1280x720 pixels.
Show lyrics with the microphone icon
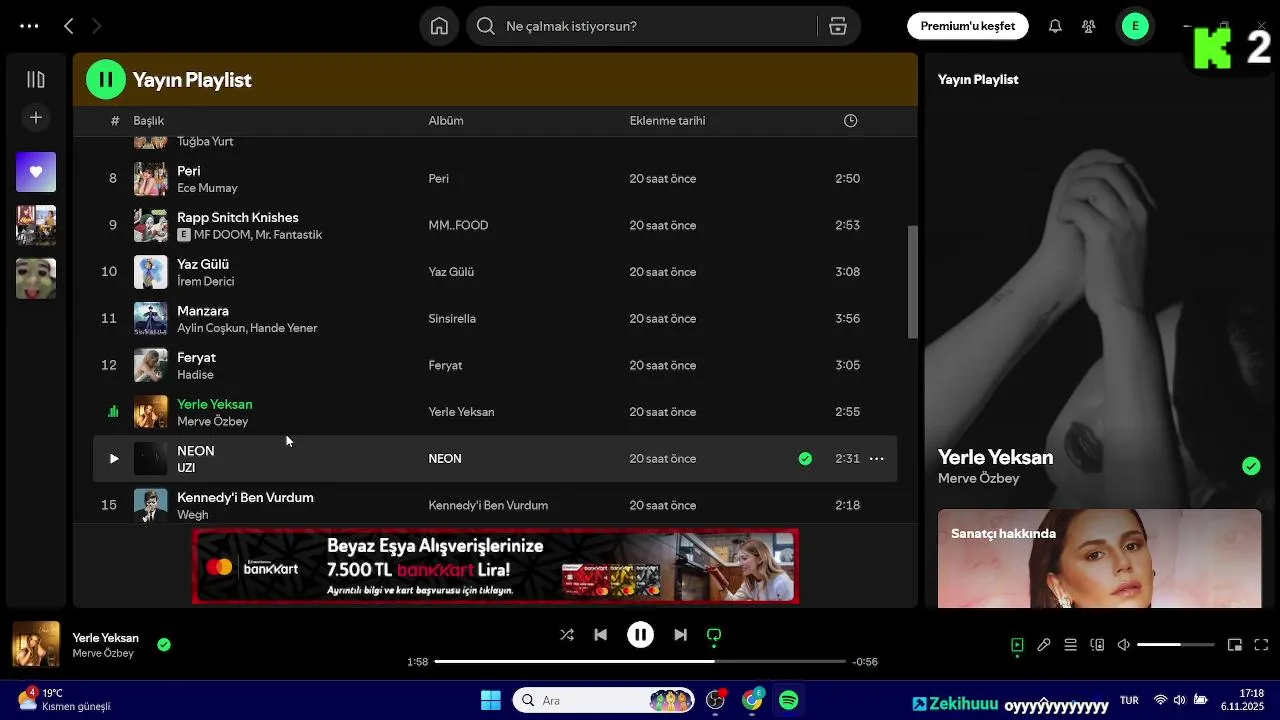[1044, 645]
